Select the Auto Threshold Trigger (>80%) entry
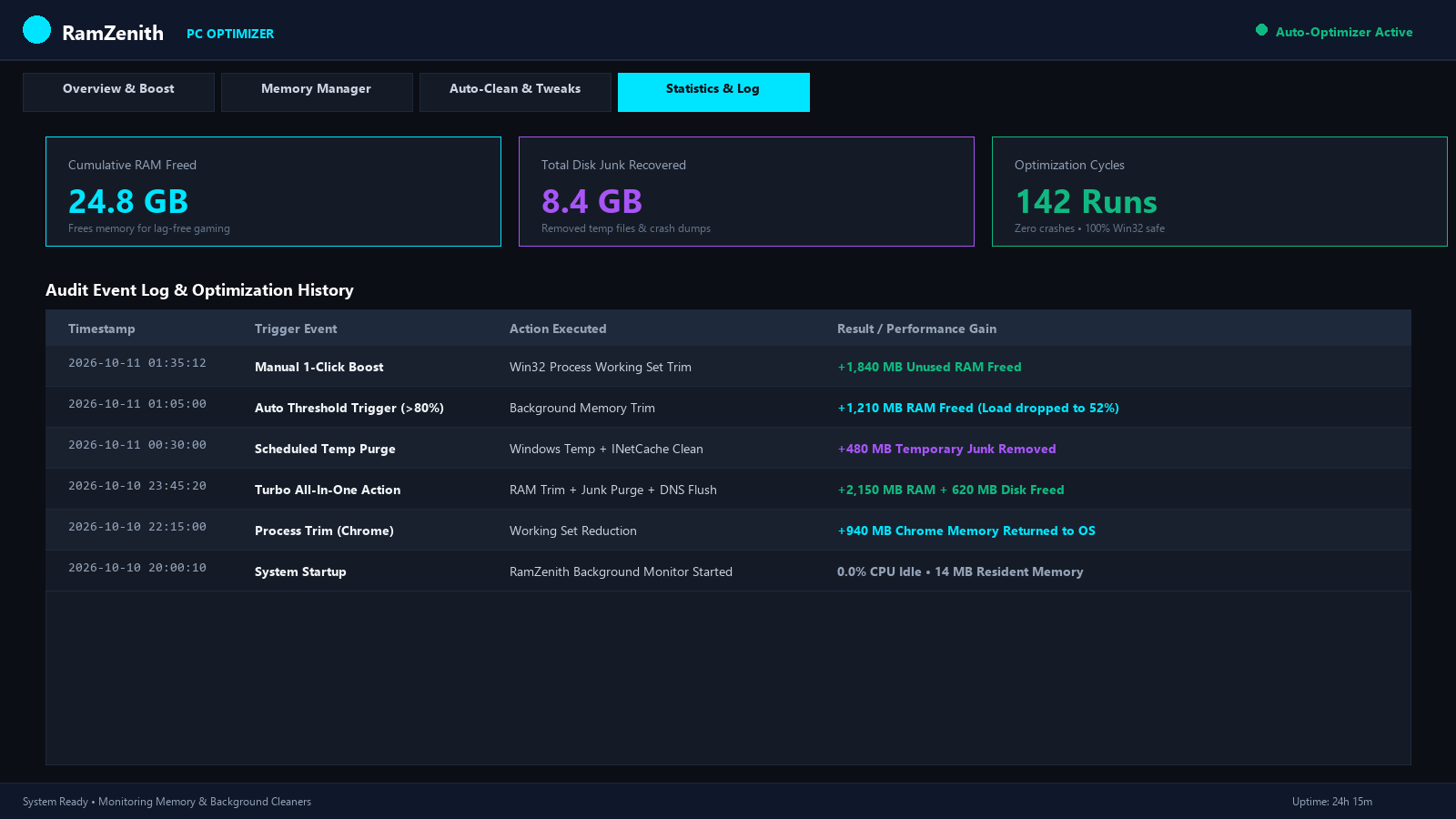 pyautogui.click(x=728, y=408)
